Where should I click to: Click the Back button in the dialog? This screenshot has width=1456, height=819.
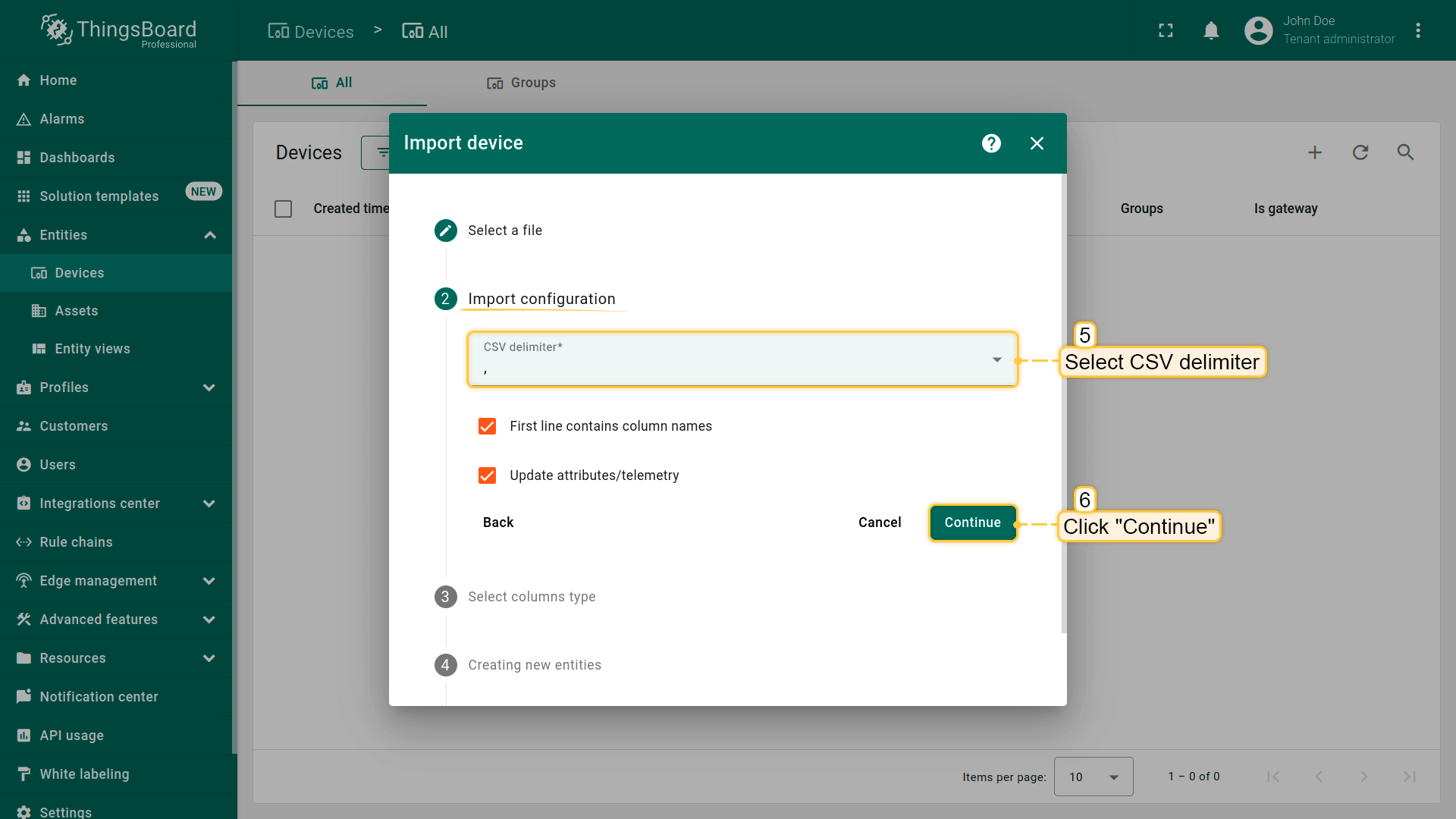coord(498,522)
